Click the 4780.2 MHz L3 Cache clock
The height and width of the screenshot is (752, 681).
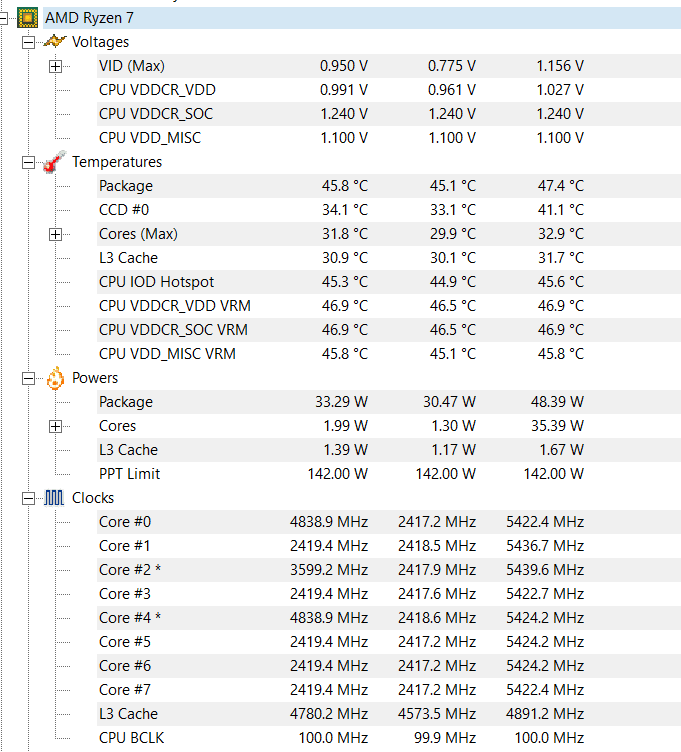point(329,713)
